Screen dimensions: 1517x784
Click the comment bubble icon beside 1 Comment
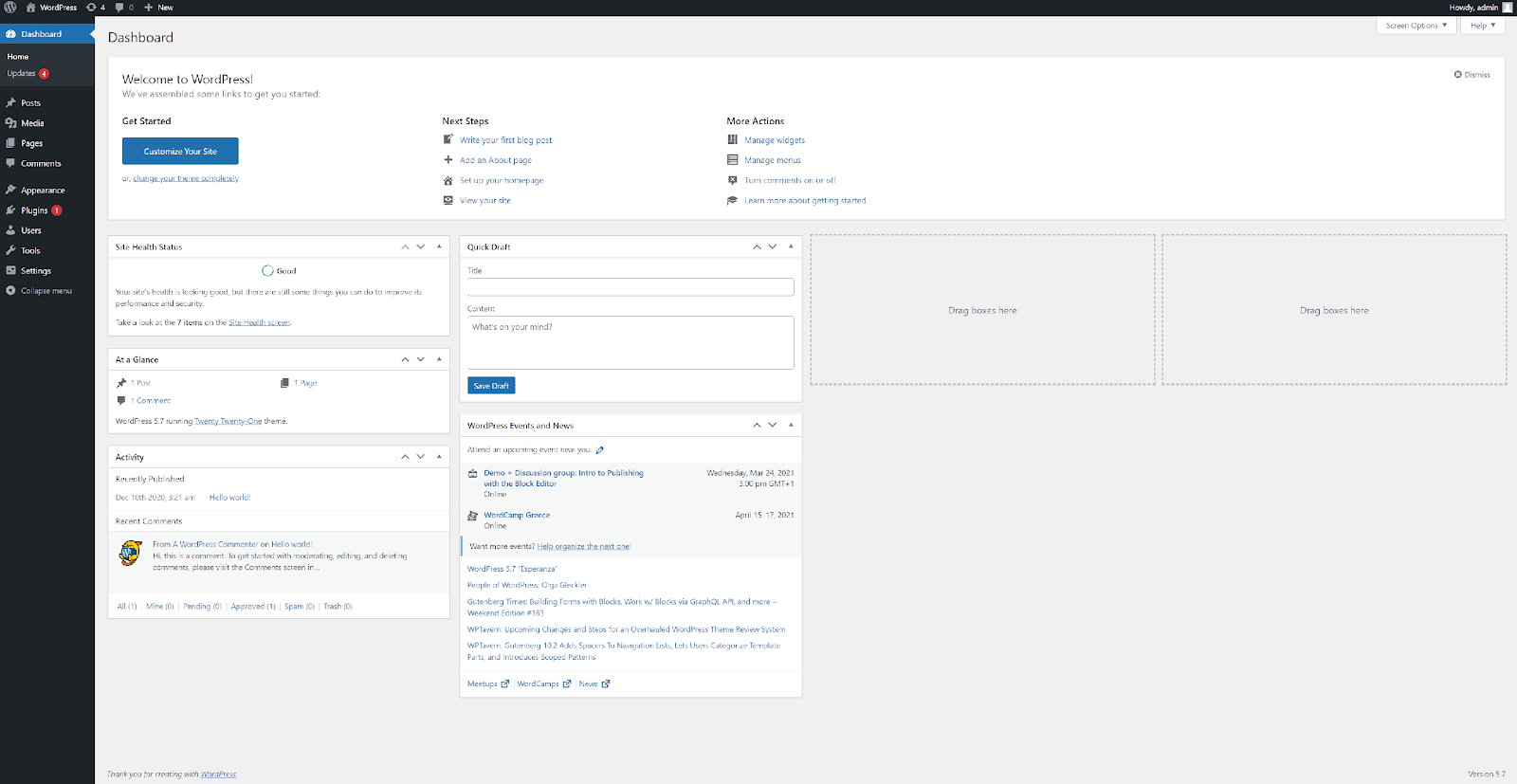tap(121, 400)
